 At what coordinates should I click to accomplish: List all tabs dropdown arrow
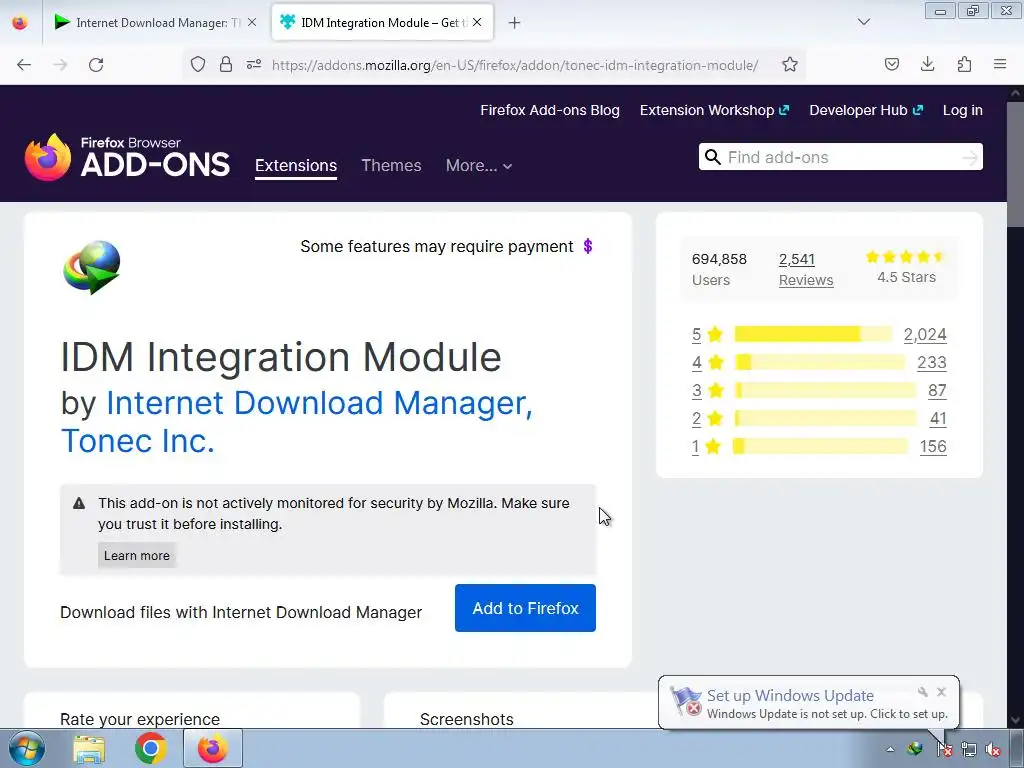point(863,22)
